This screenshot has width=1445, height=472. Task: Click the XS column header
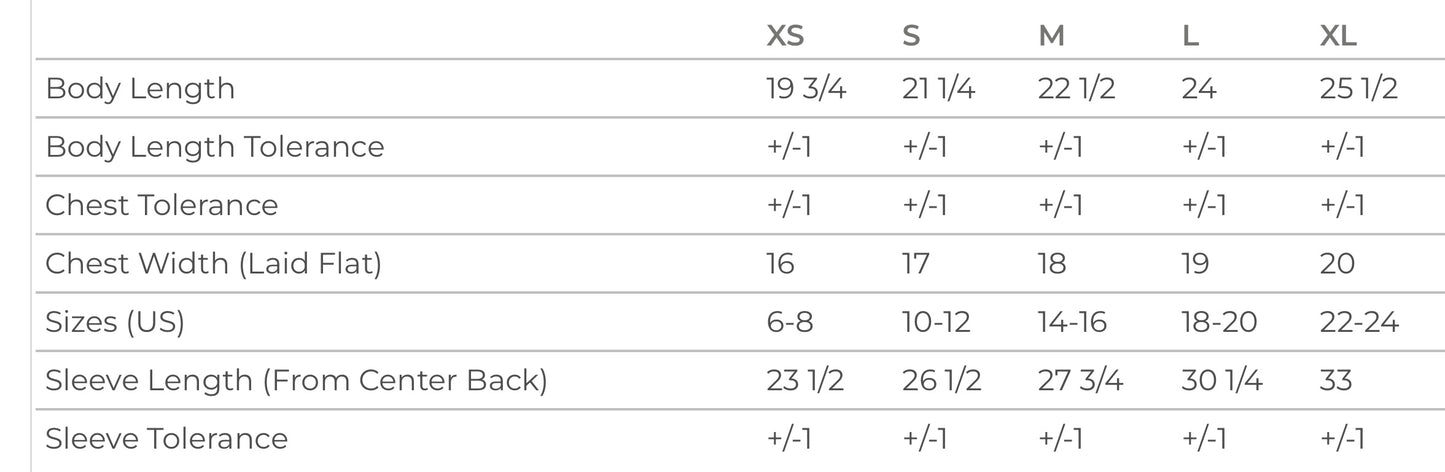coord(785,36)
